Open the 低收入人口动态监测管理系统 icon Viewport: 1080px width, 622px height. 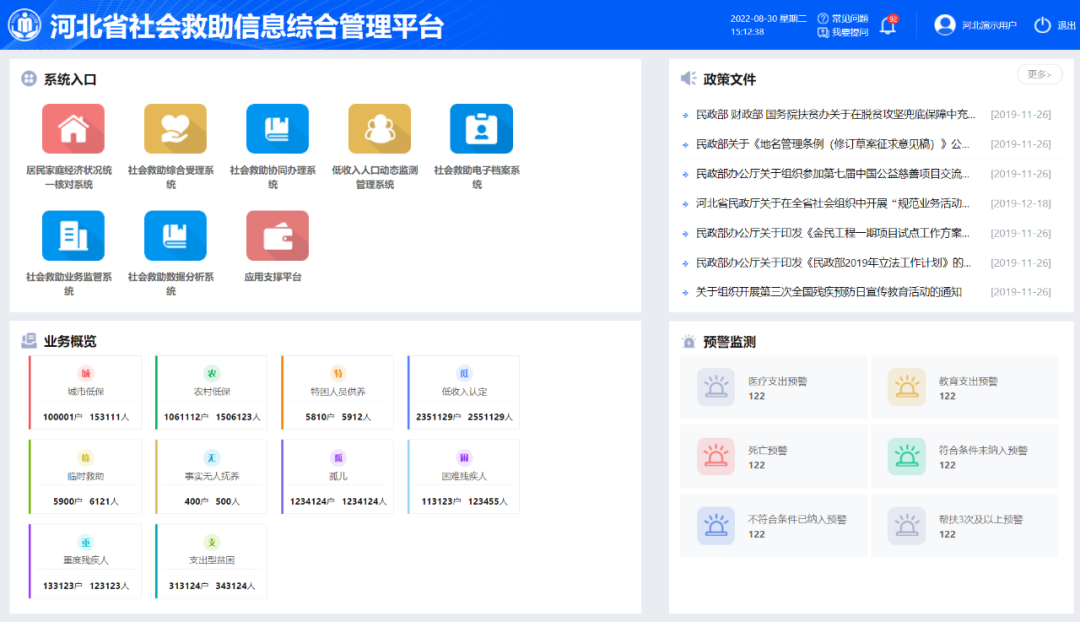[379, 129]
